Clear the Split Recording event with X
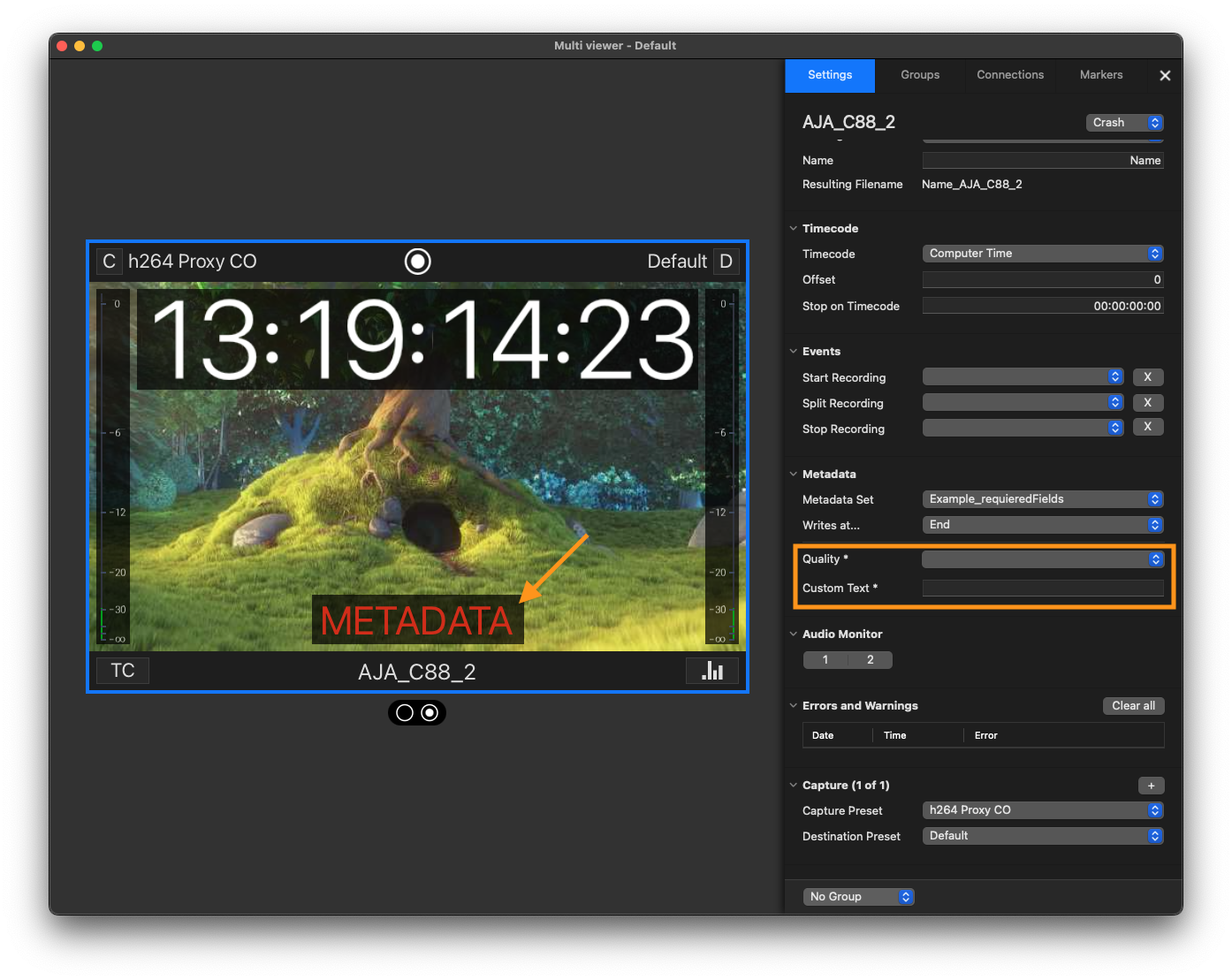Screen dimensions: 1232x980 pos(1148,402)
